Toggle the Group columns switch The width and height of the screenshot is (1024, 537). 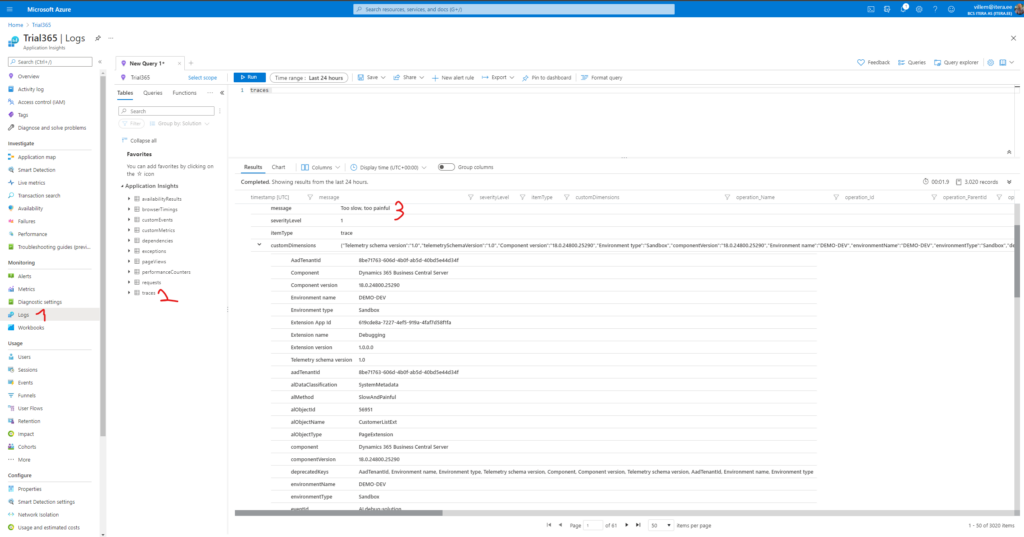pyautogui.click(x=446, y=167)
